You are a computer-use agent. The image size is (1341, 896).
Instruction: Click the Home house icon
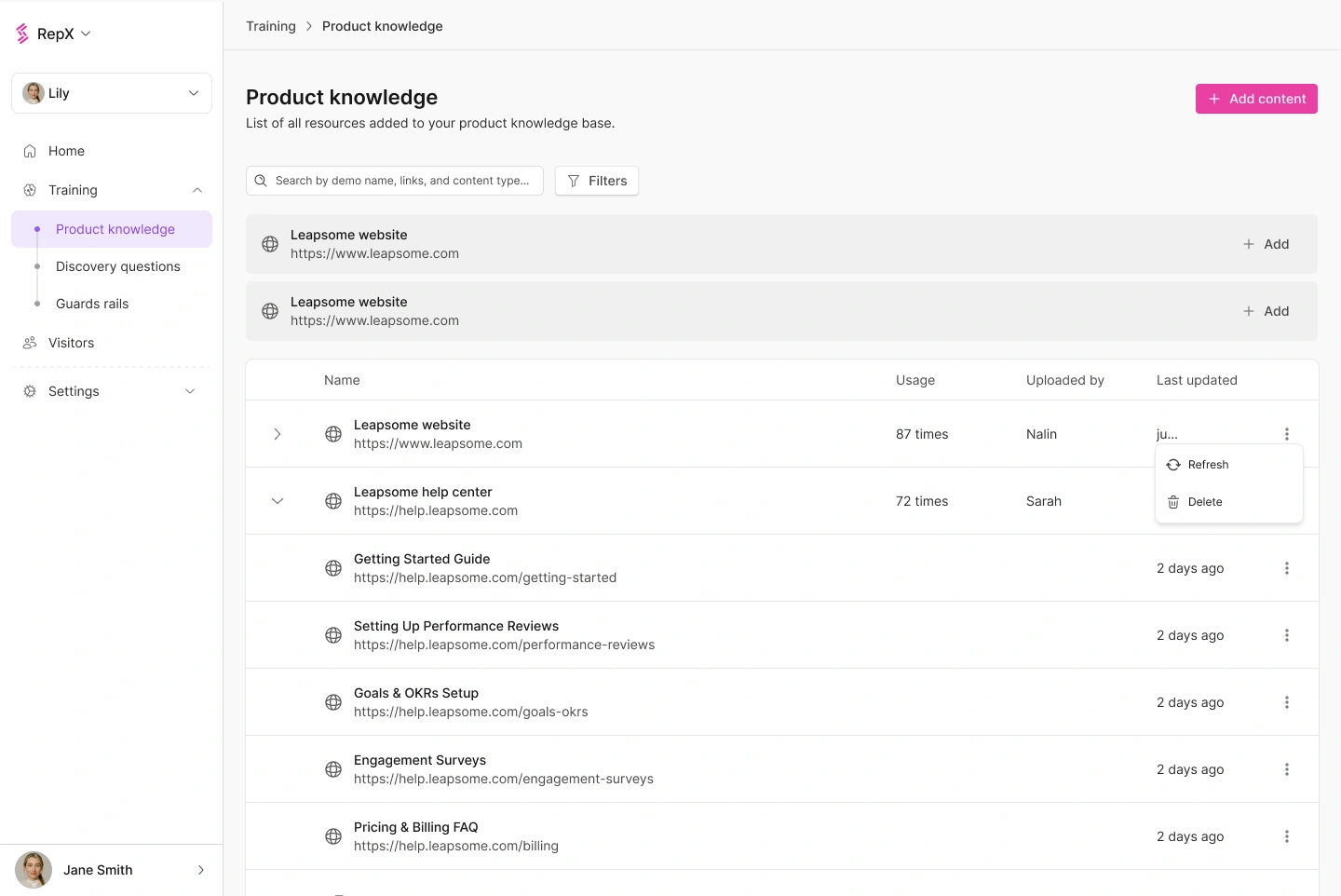tap(30, 151)
